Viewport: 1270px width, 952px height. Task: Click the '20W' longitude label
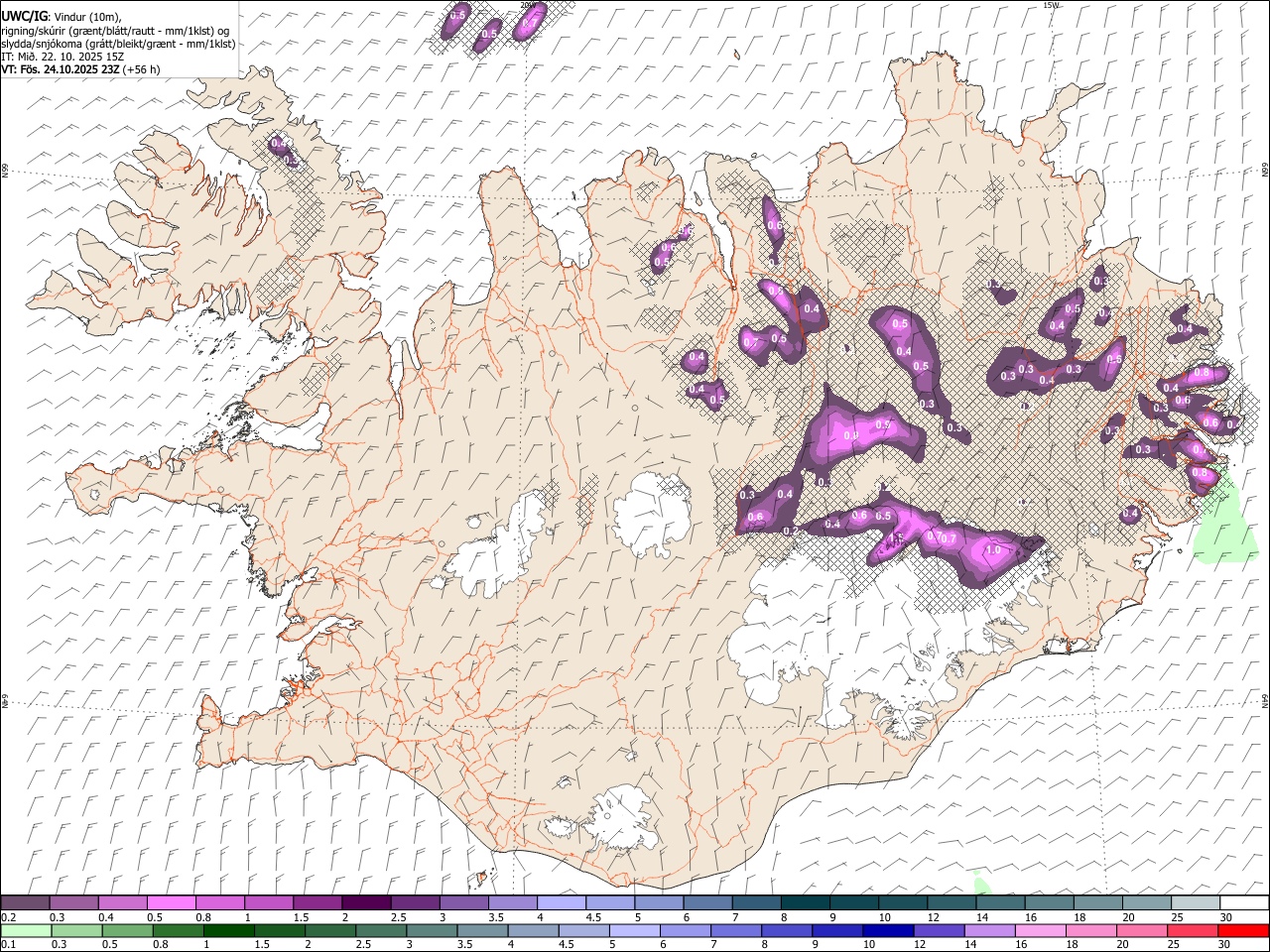point(528,5)
